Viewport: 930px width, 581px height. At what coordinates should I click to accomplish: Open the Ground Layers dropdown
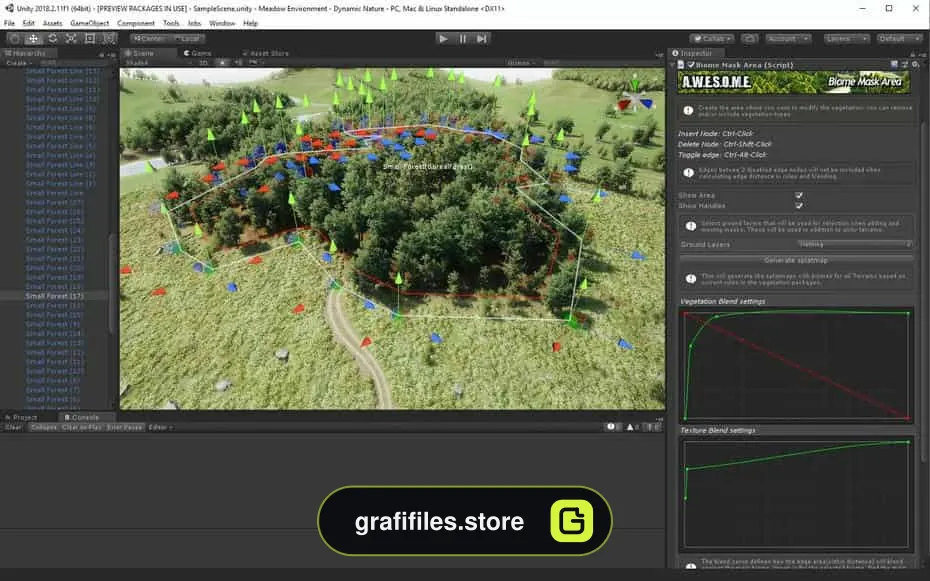[854, 244]
